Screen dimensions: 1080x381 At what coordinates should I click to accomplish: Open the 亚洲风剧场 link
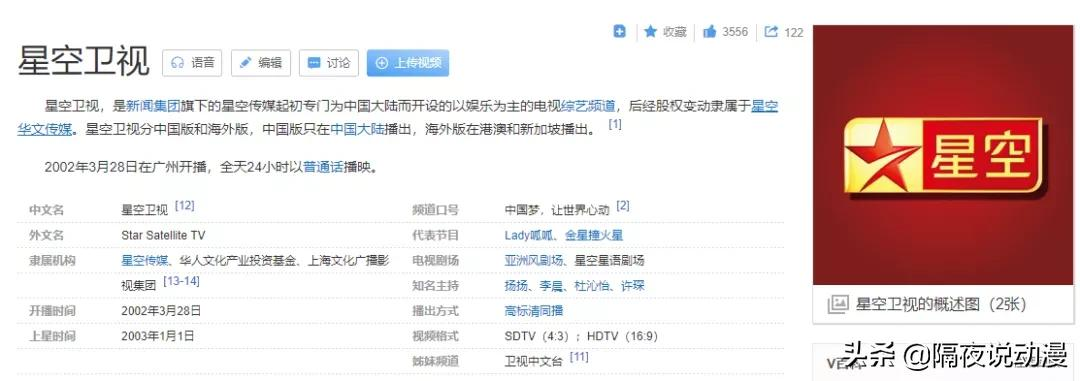(x=534, y=260)
